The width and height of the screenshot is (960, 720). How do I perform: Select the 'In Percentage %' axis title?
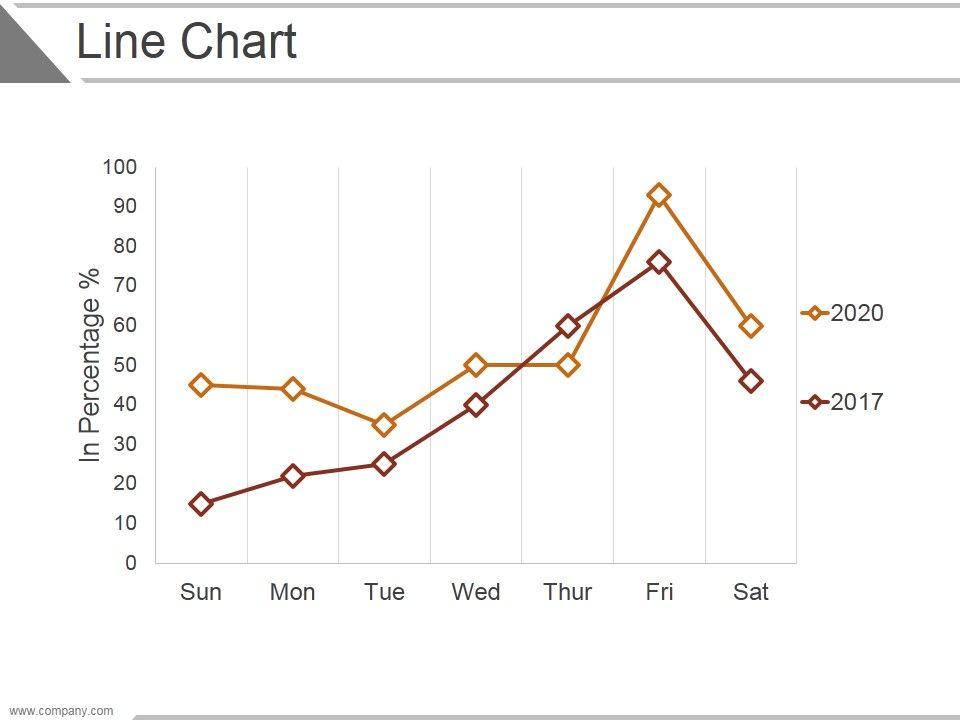click(x=91, y=365)
